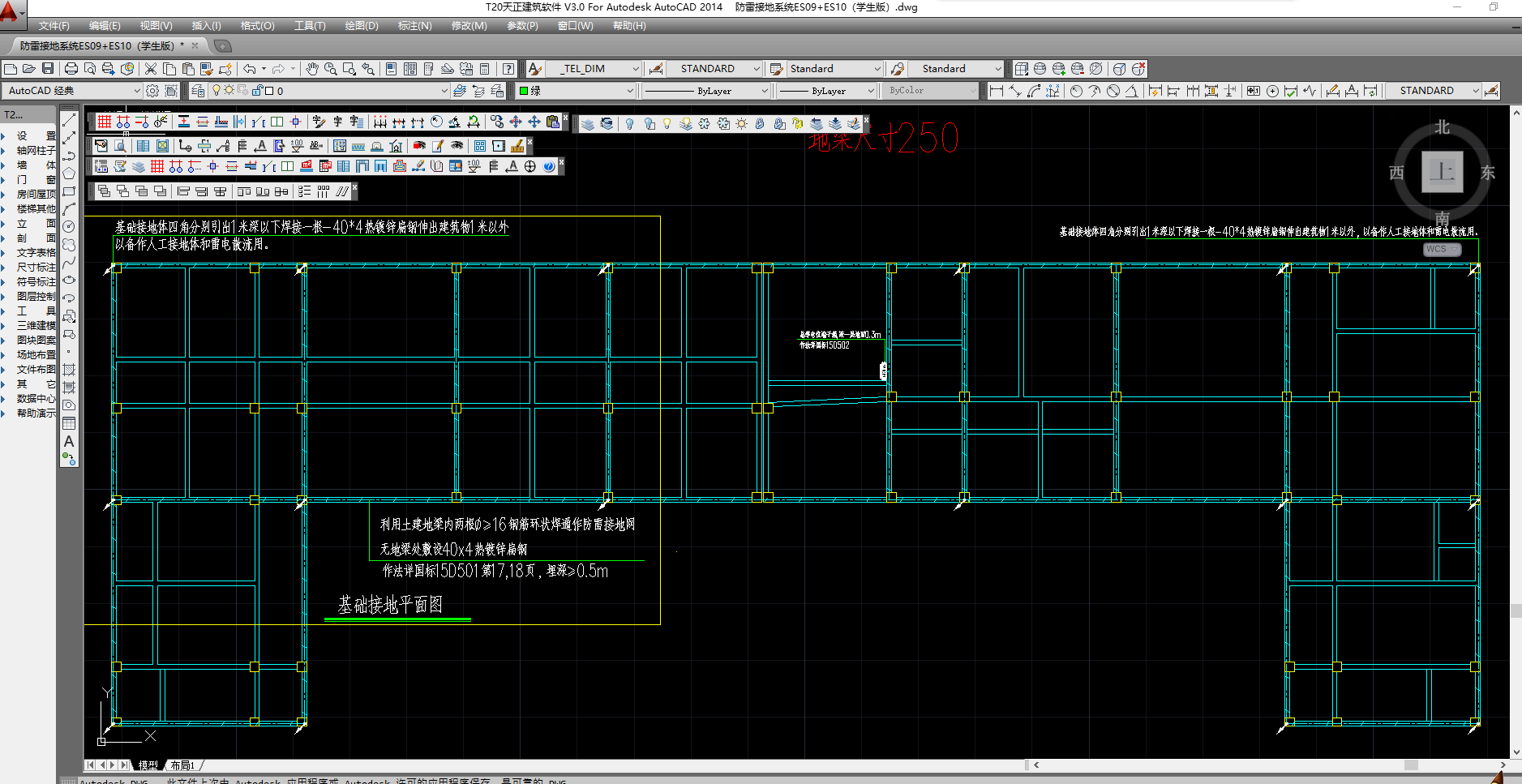
Task: Click the Linear dimension icon
Action: (997, 91)
